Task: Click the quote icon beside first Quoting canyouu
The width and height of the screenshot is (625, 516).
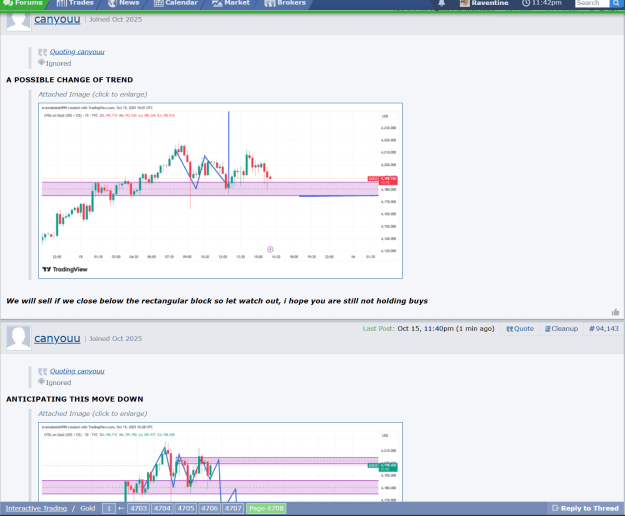Action: (43, 52)
